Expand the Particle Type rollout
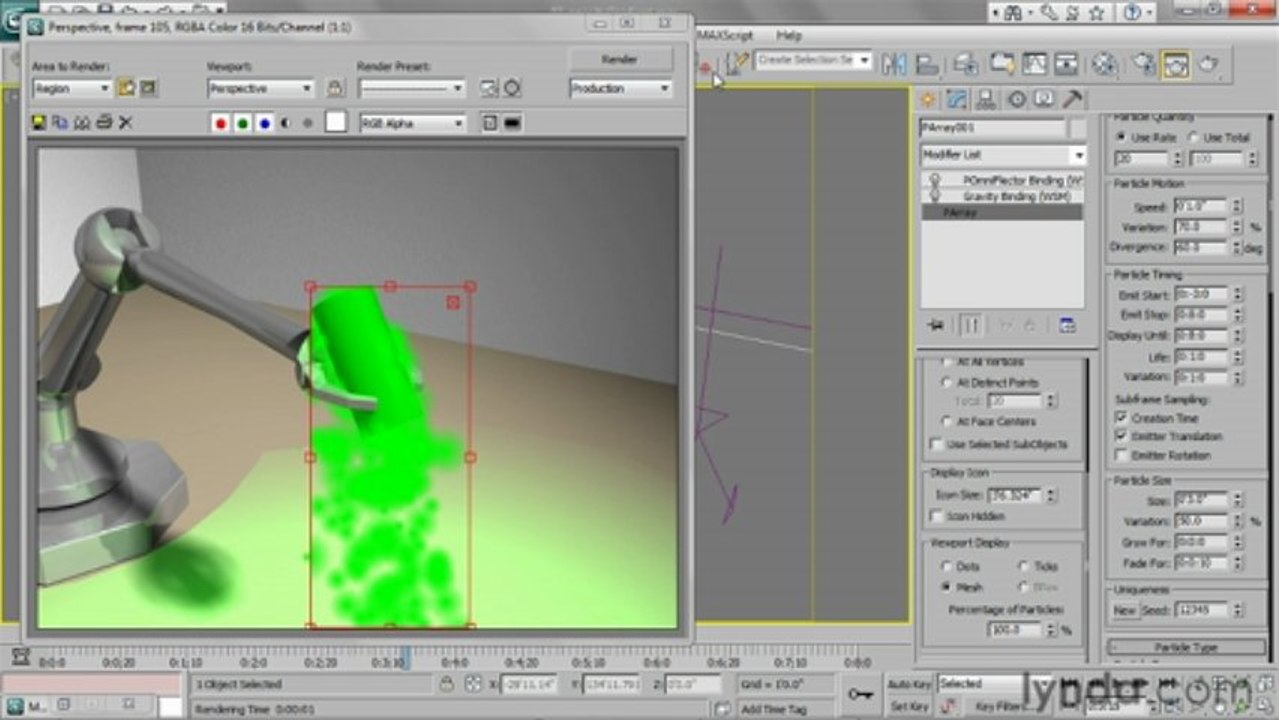Viewport: 1279px width, 720px height. tap(1186, 647)
